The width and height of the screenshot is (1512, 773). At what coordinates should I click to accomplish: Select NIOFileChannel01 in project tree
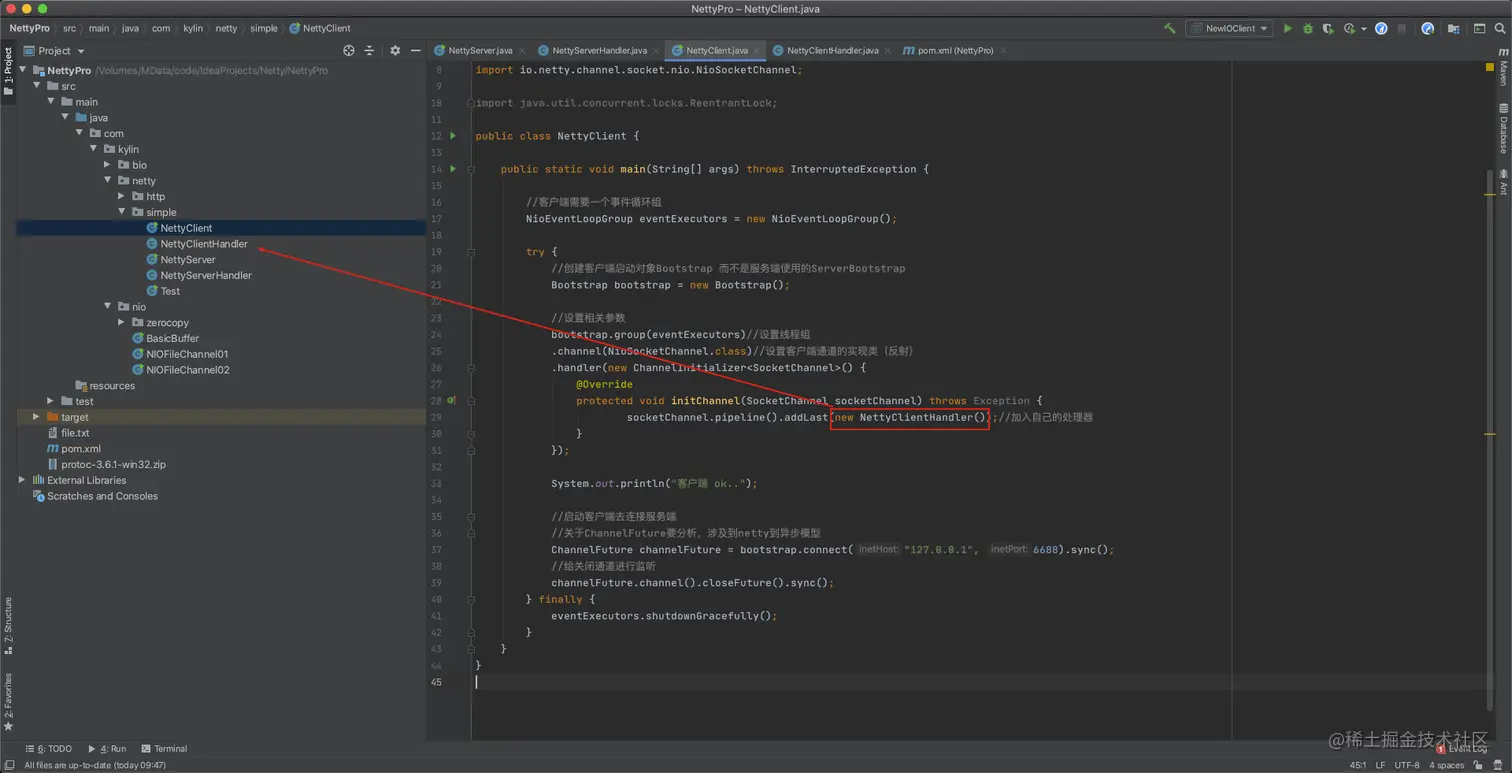click(x=187, y=354)
